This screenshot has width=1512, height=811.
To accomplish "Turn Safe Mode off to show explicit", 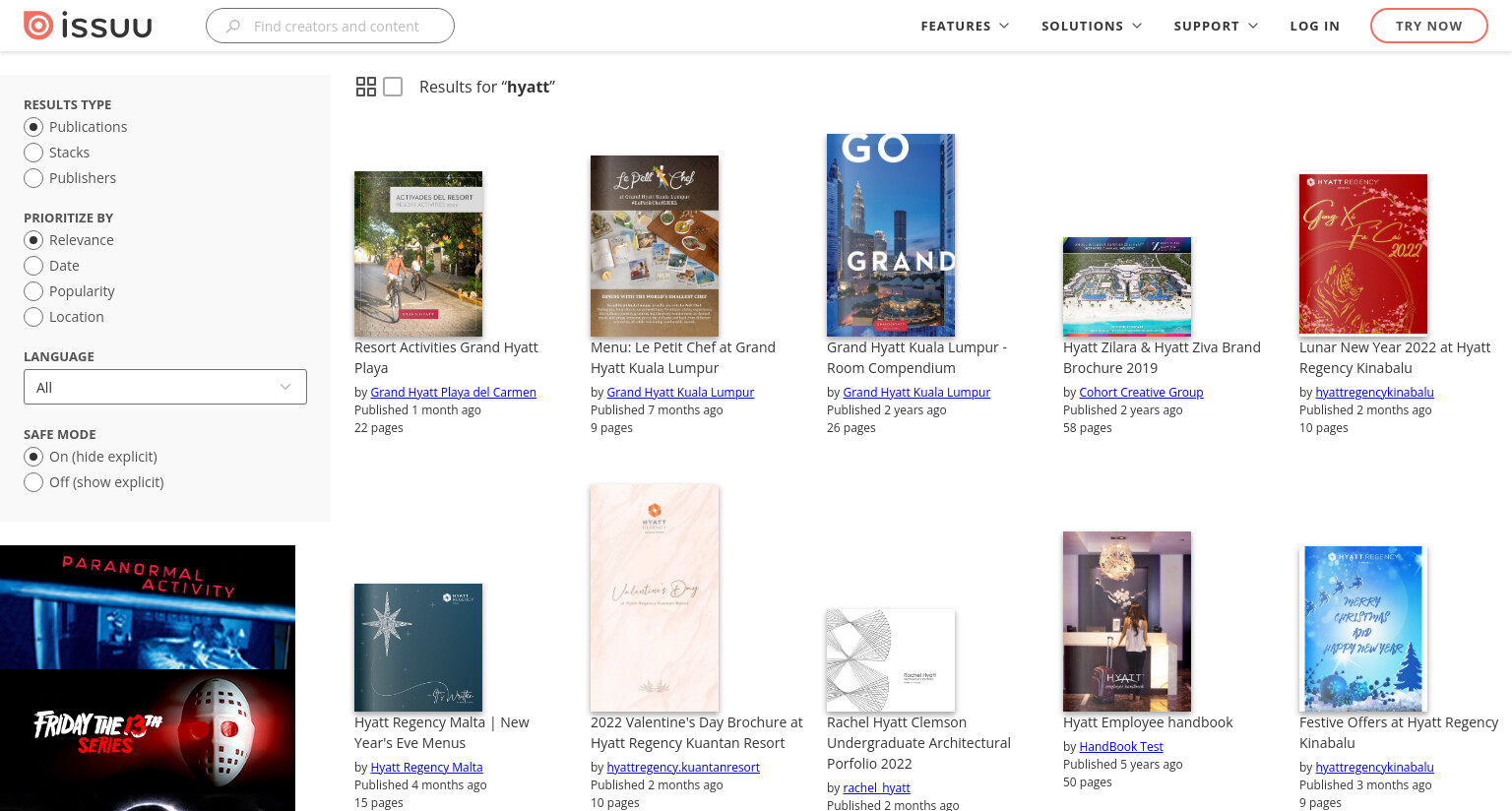I will tap(33, 482).
